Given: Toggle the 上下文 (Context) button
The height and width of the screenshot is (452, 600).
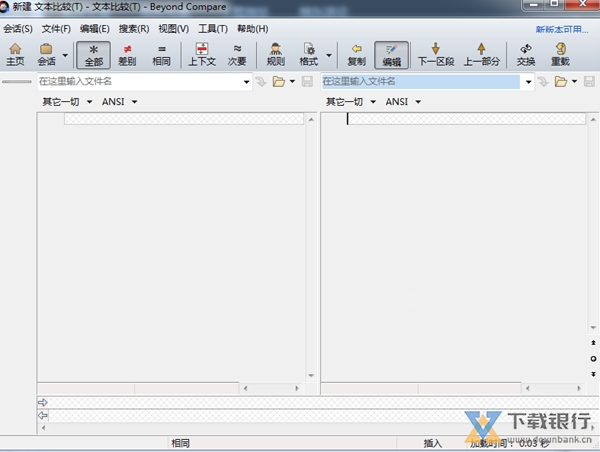Looking at the screenshot, I should coord(202,54).
